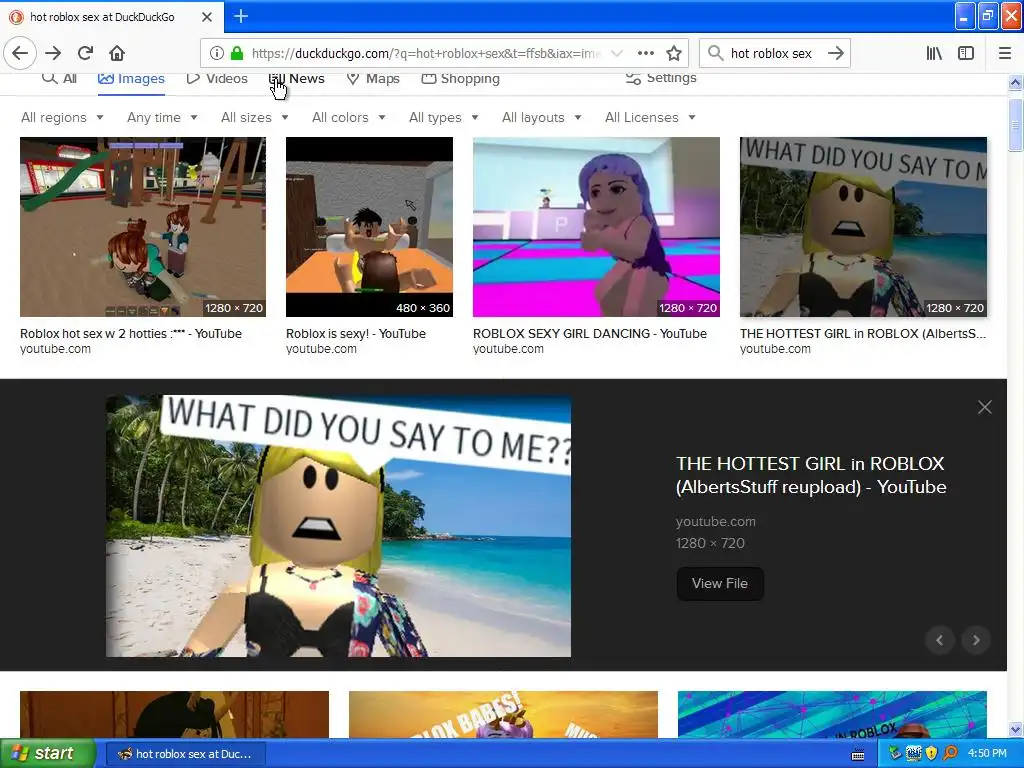Image resolution: width=1024 pixels, height=768 pixels.
Task: Click the green padlock security icon
Action: coord(236,53)
